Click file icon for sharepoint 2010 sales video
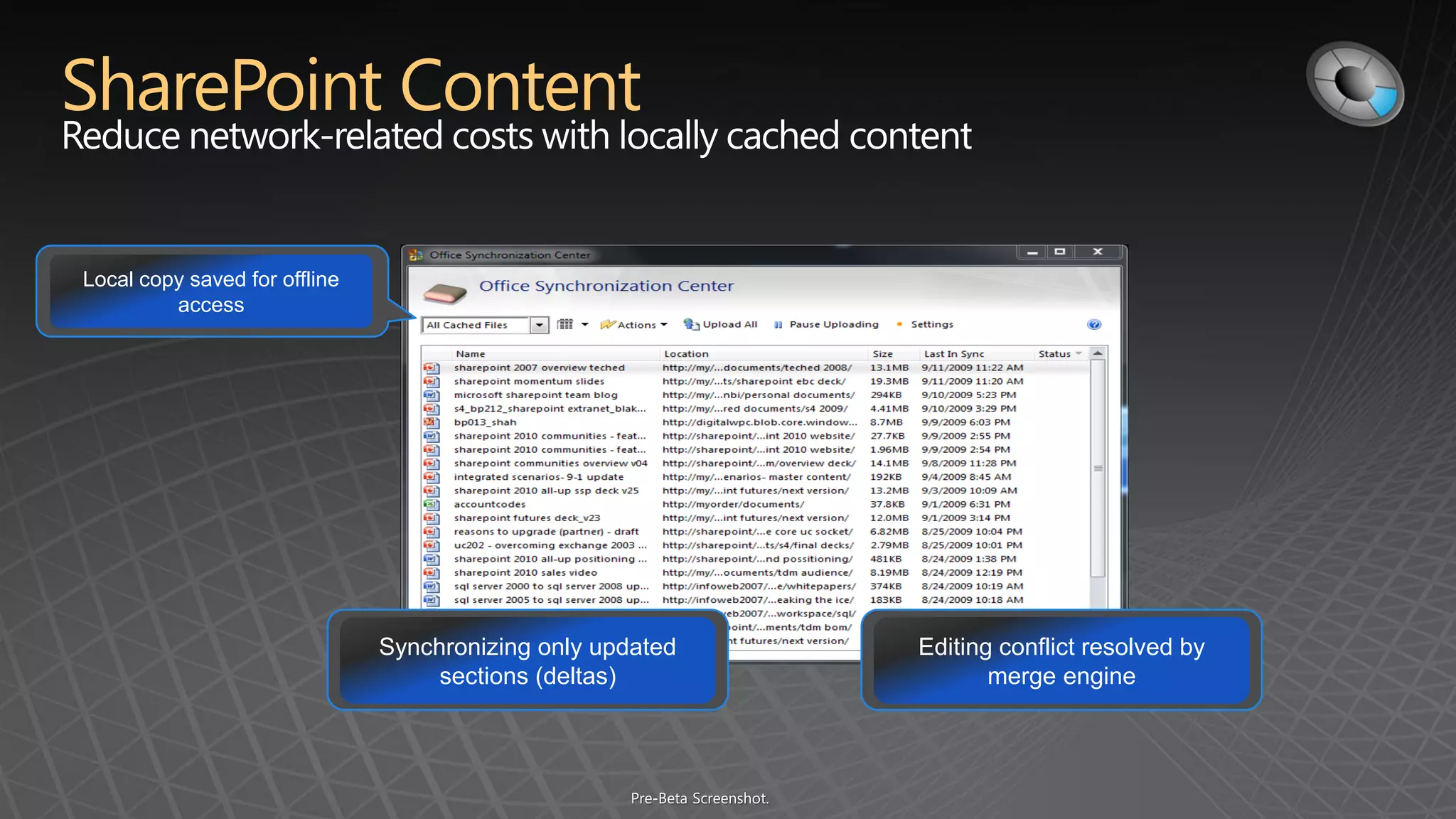 (432, 572)
